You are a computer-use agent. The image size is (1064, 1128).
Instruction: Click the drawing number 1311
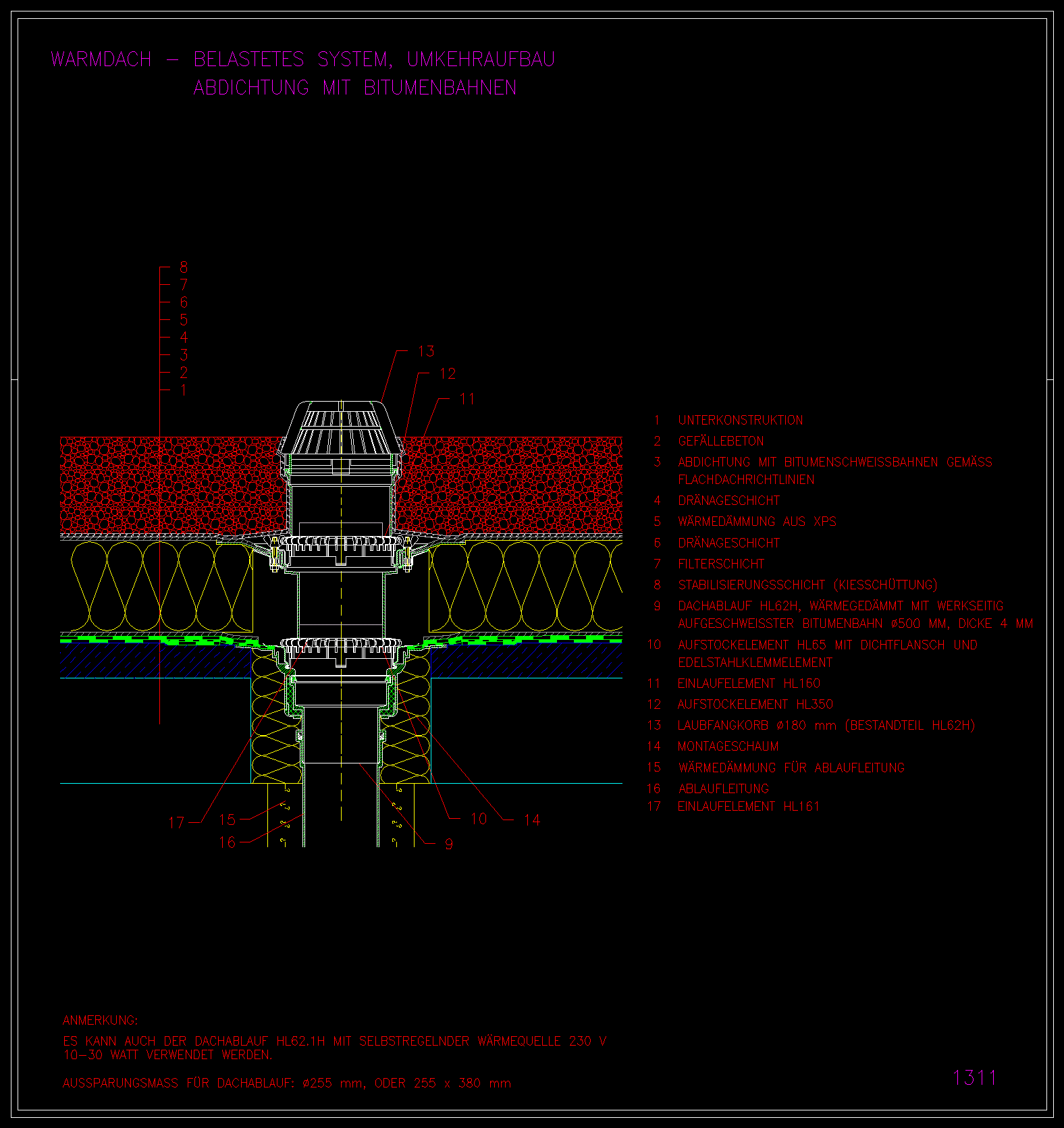click(974, 1077)
